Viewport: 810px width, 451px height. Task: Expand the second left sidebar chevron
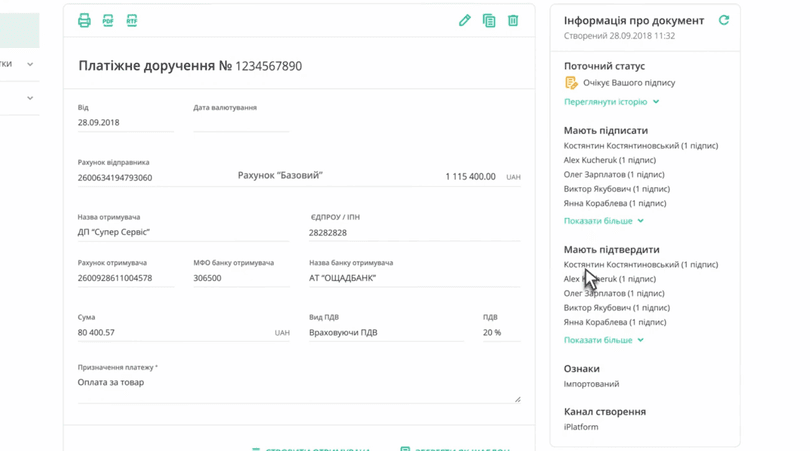(30, 98)
